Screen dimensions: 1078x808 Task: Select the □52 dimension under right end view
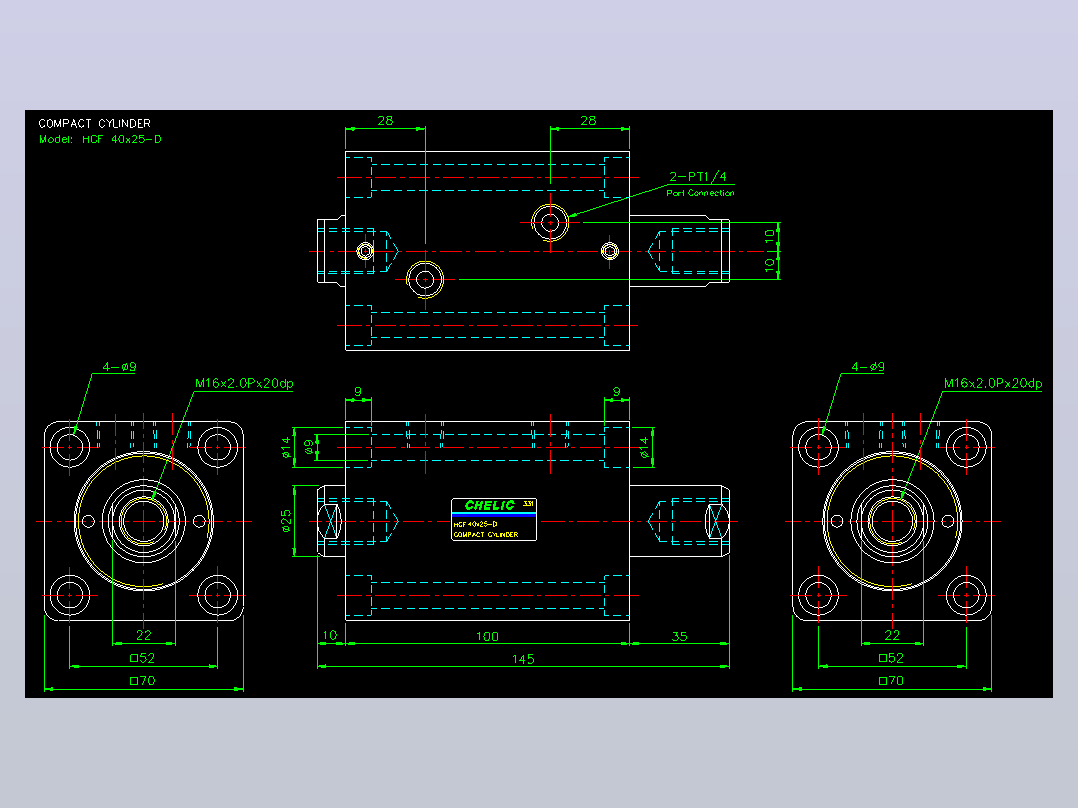(892, 658)
